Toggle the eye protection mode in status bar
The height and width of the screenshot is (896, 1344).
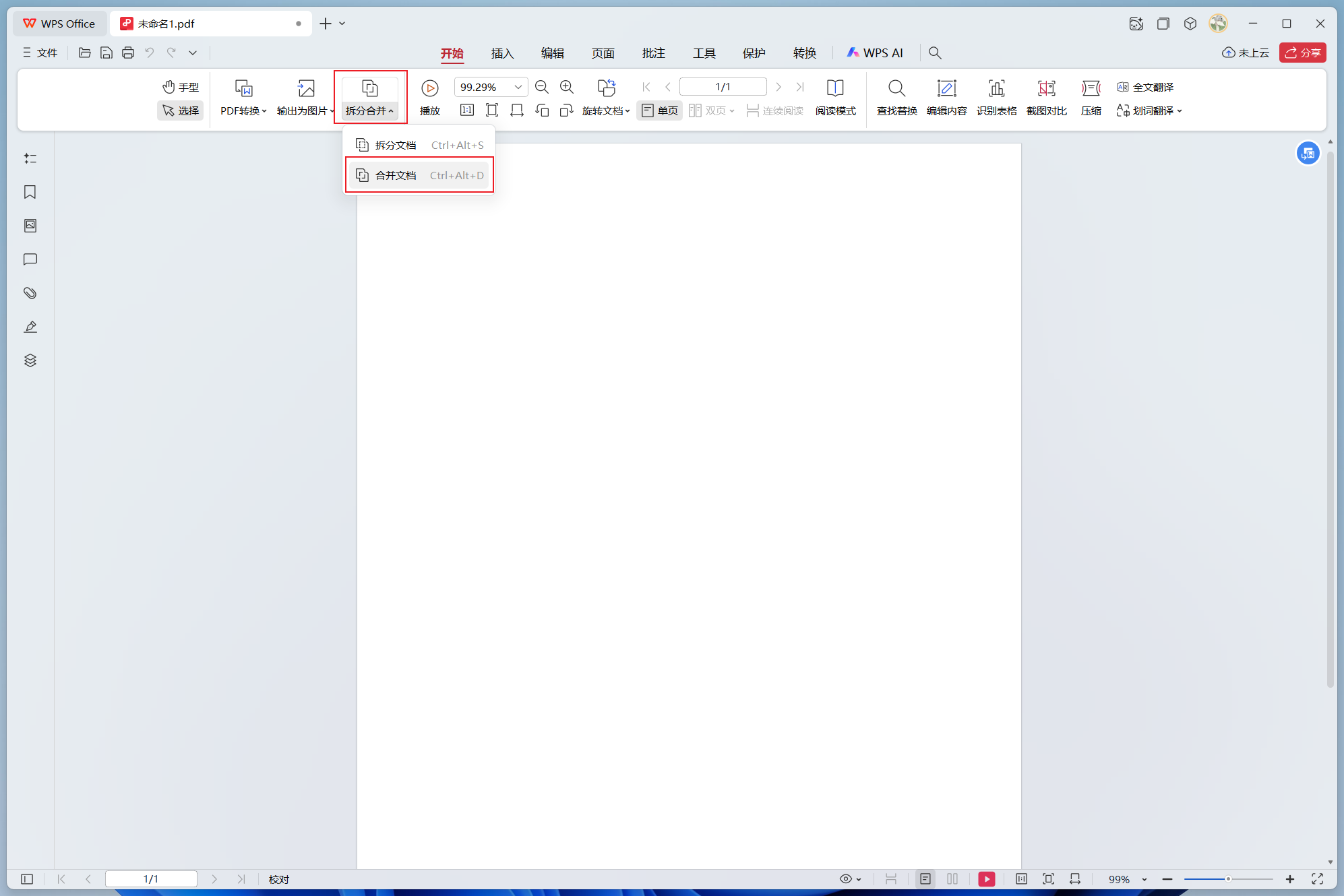point(846,878)
